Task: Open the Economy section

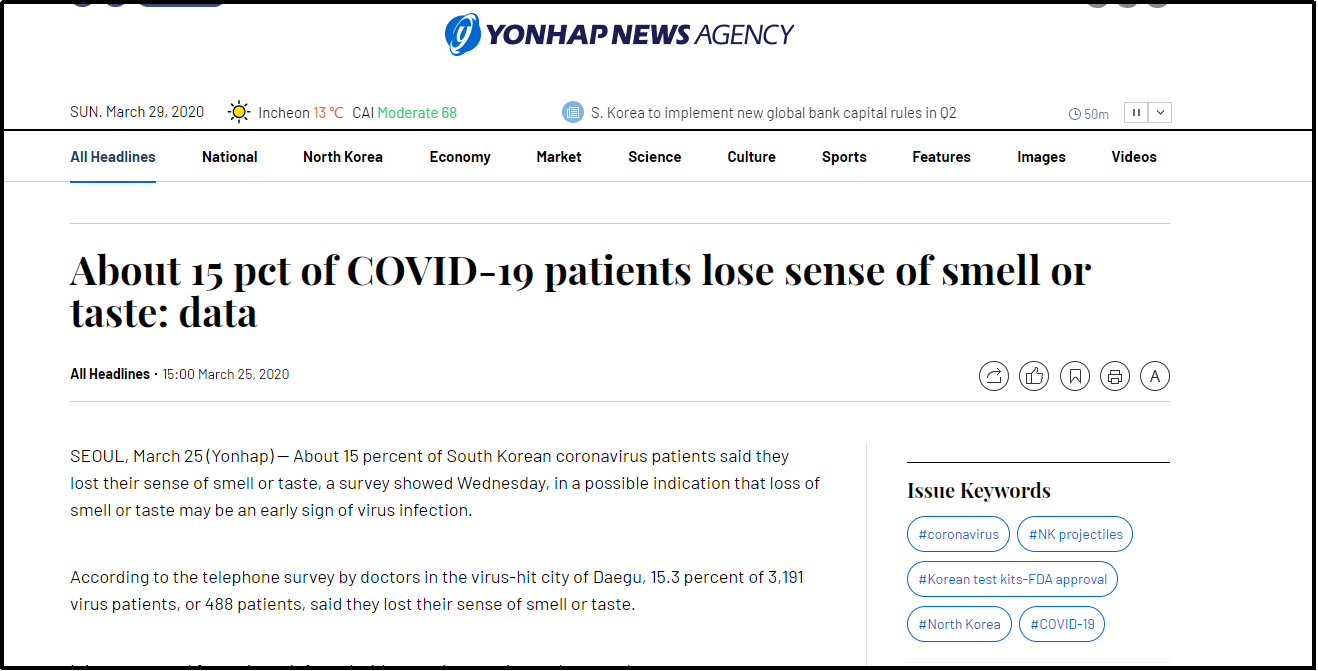Action: tap(460, 157)
